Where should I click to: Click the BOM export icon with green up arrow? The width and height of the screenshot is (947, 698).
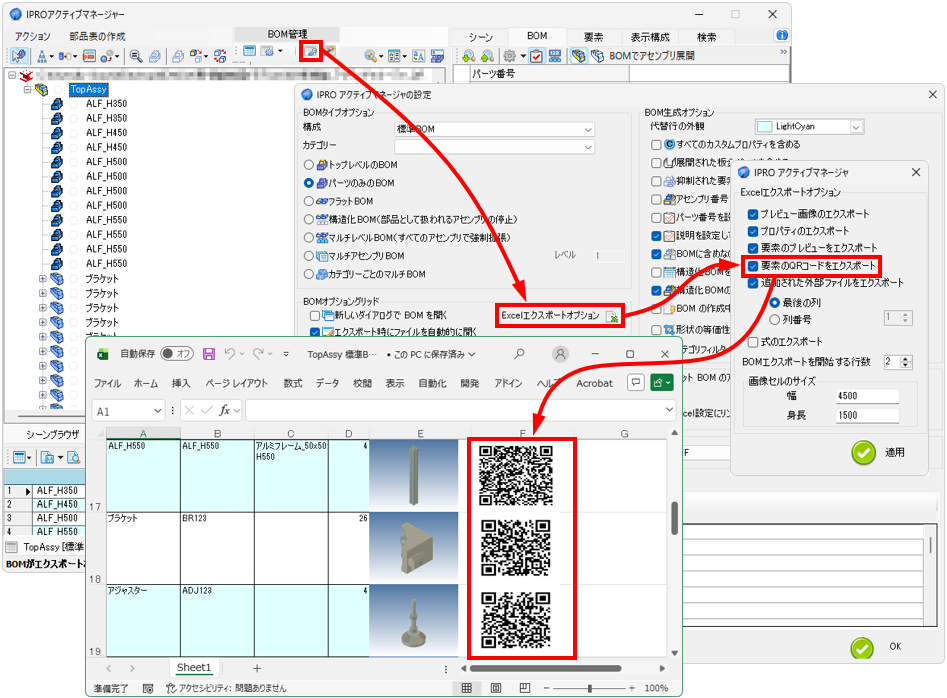pos(487,56)
